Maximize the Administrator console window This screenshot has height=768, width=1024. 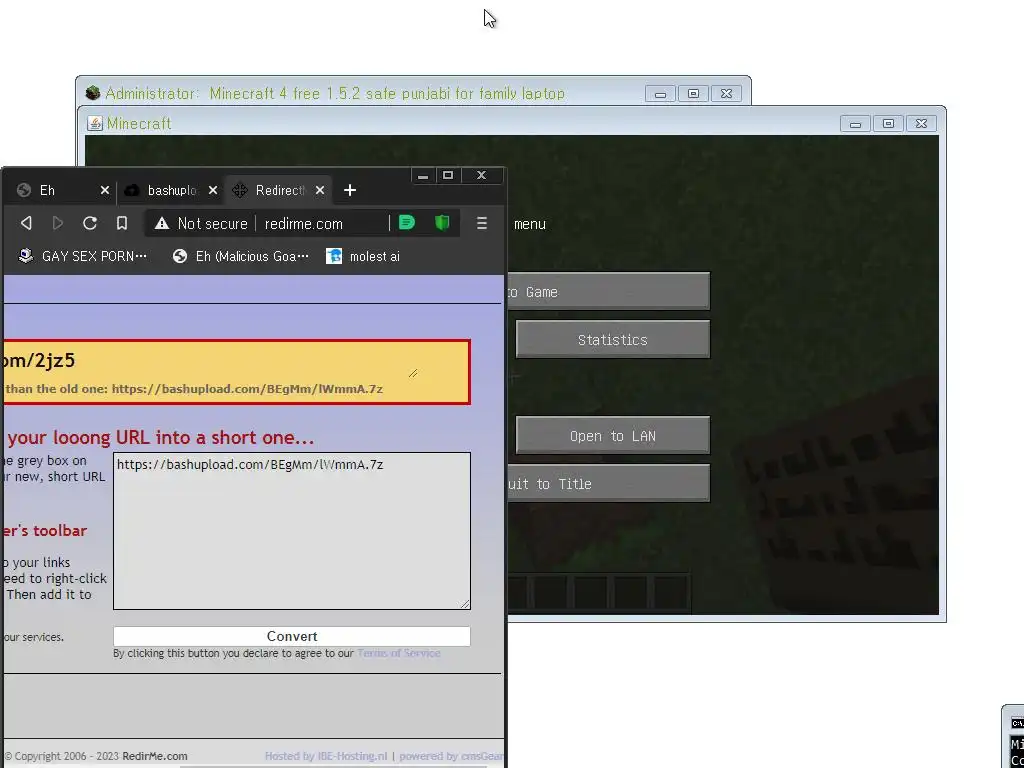694,93
